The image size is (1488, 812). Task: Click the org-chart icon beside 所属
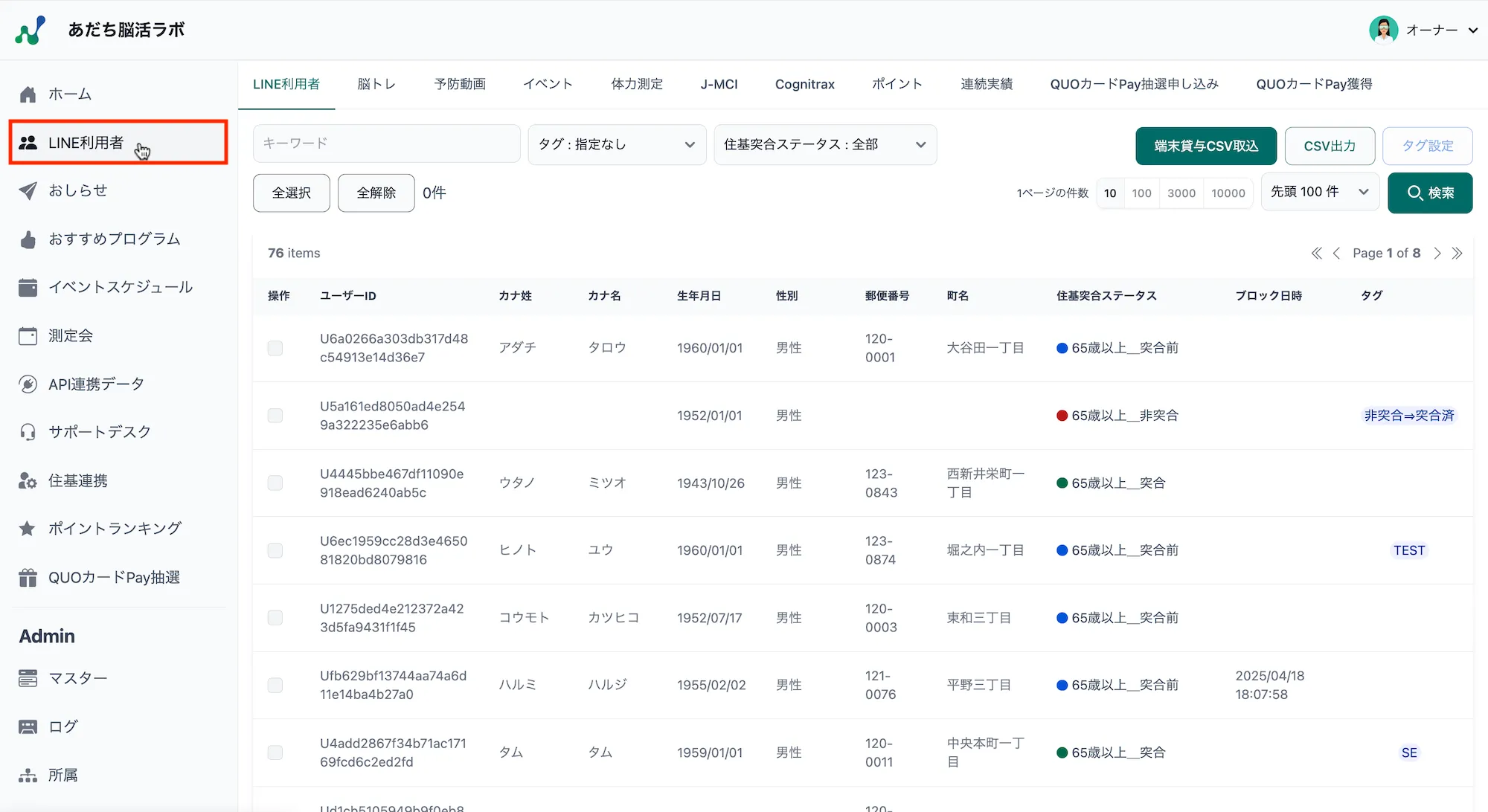[x=28, y=776]
